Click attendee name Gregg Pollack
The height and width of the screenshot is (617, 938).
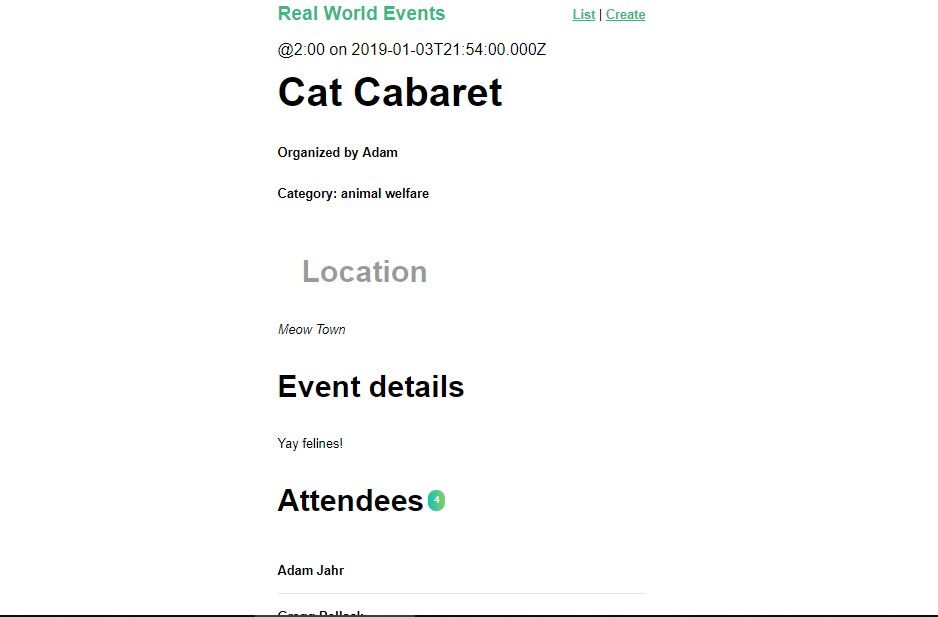pos(320,613)
